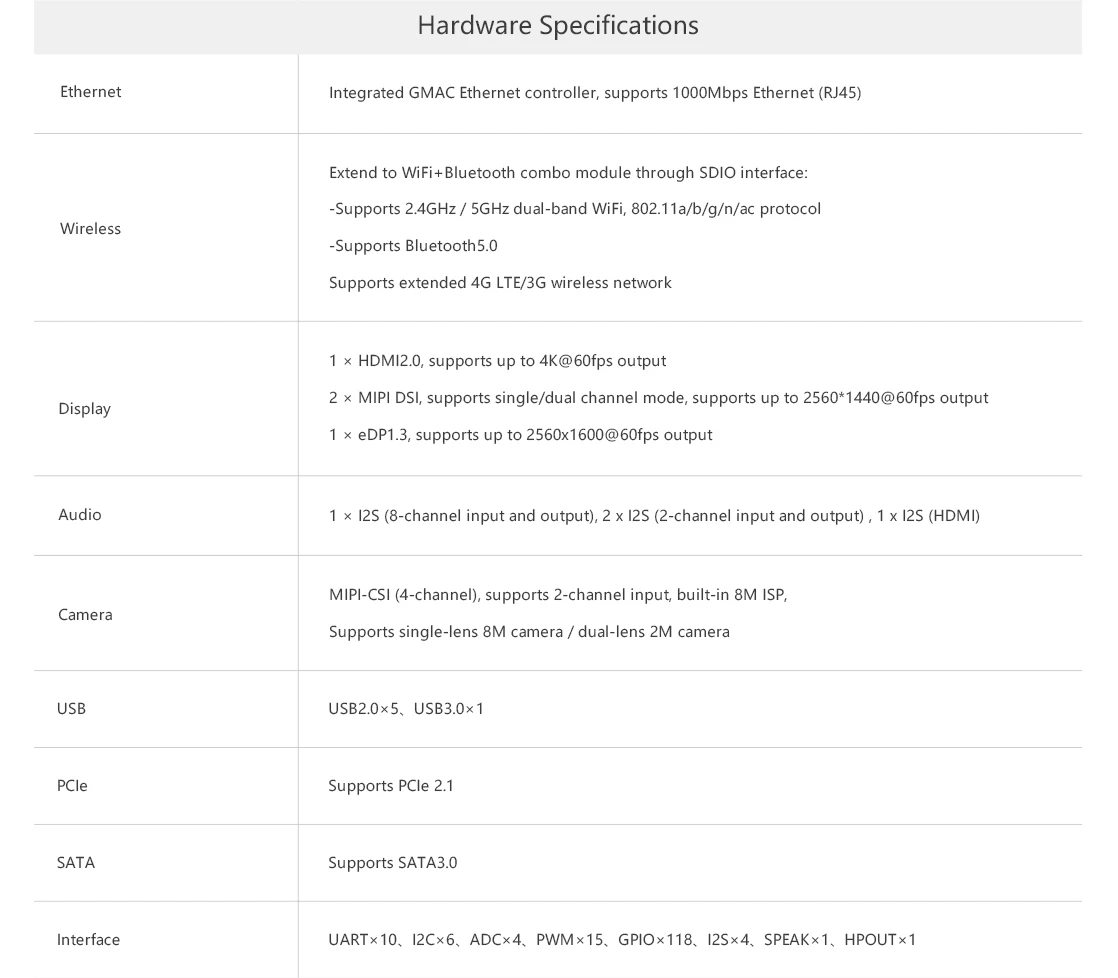Click the UART×10 interface list text
Image resolution: width=1118 pixels, height=978 pixels.
point(622,940)
